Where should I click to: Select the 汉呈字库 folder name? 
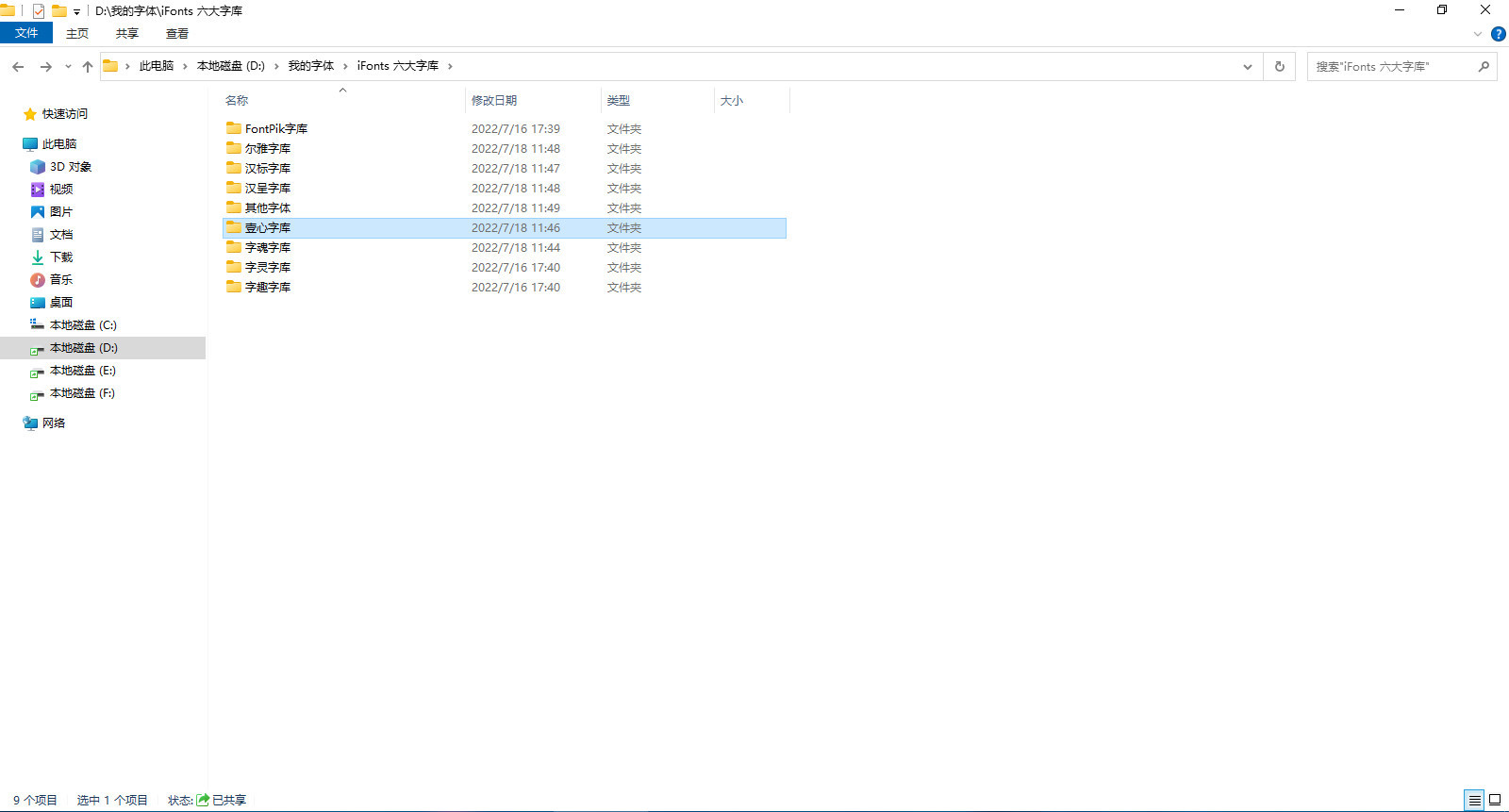[x=268, y=189]
